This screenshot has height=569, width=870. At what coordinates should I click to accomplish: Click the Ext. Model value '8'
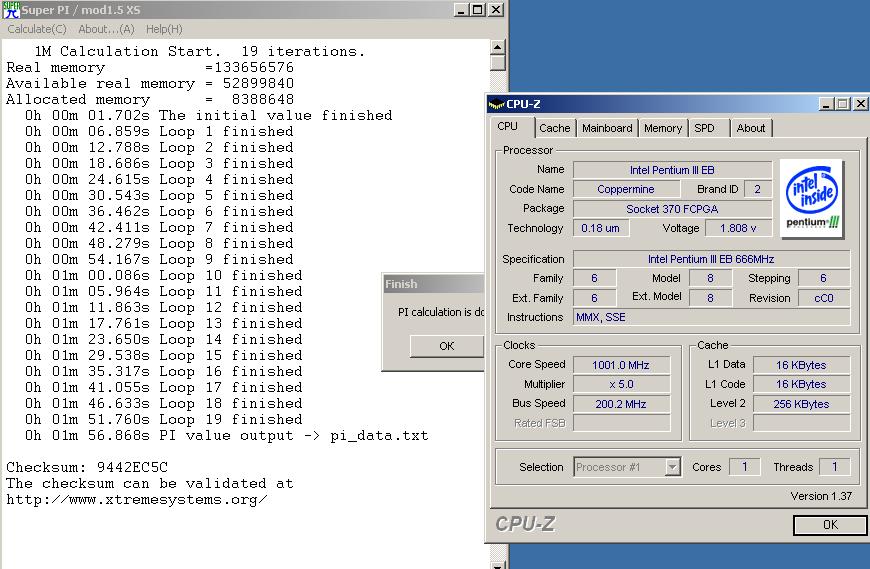click(x=710, y=298)
